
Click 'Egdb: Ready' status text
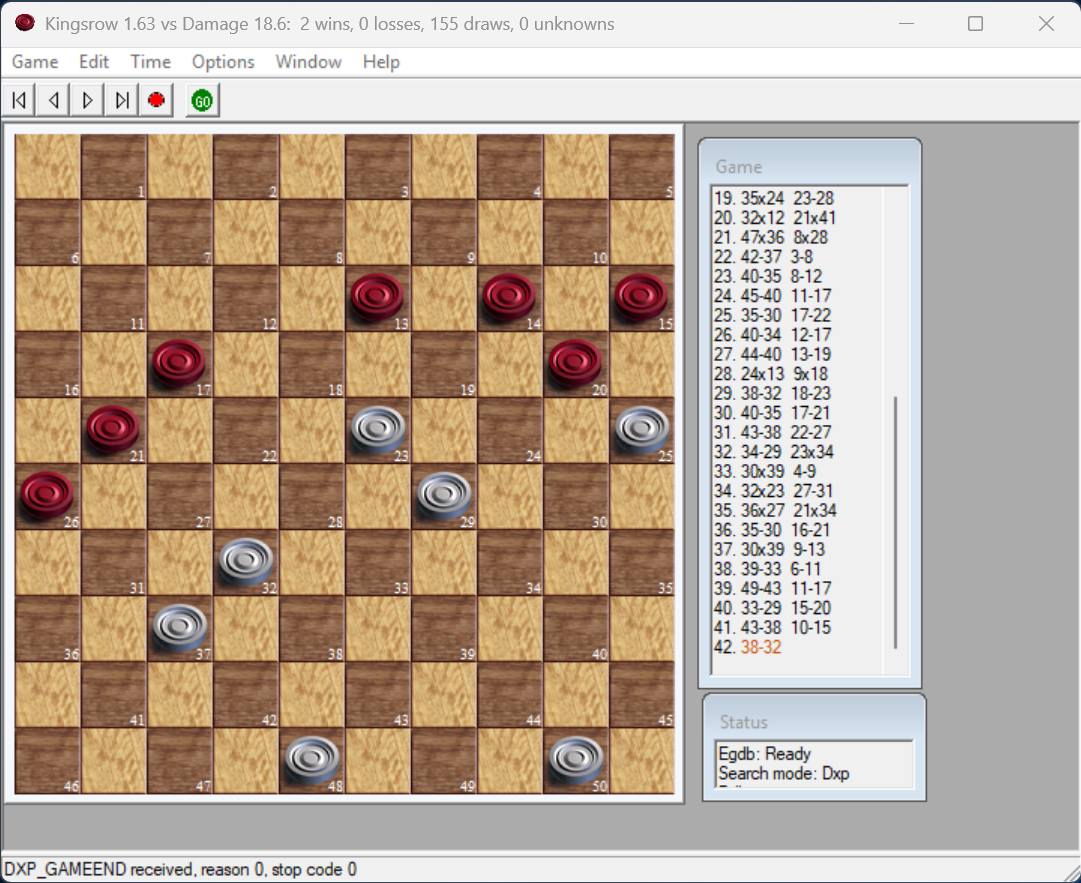[765, 753]
